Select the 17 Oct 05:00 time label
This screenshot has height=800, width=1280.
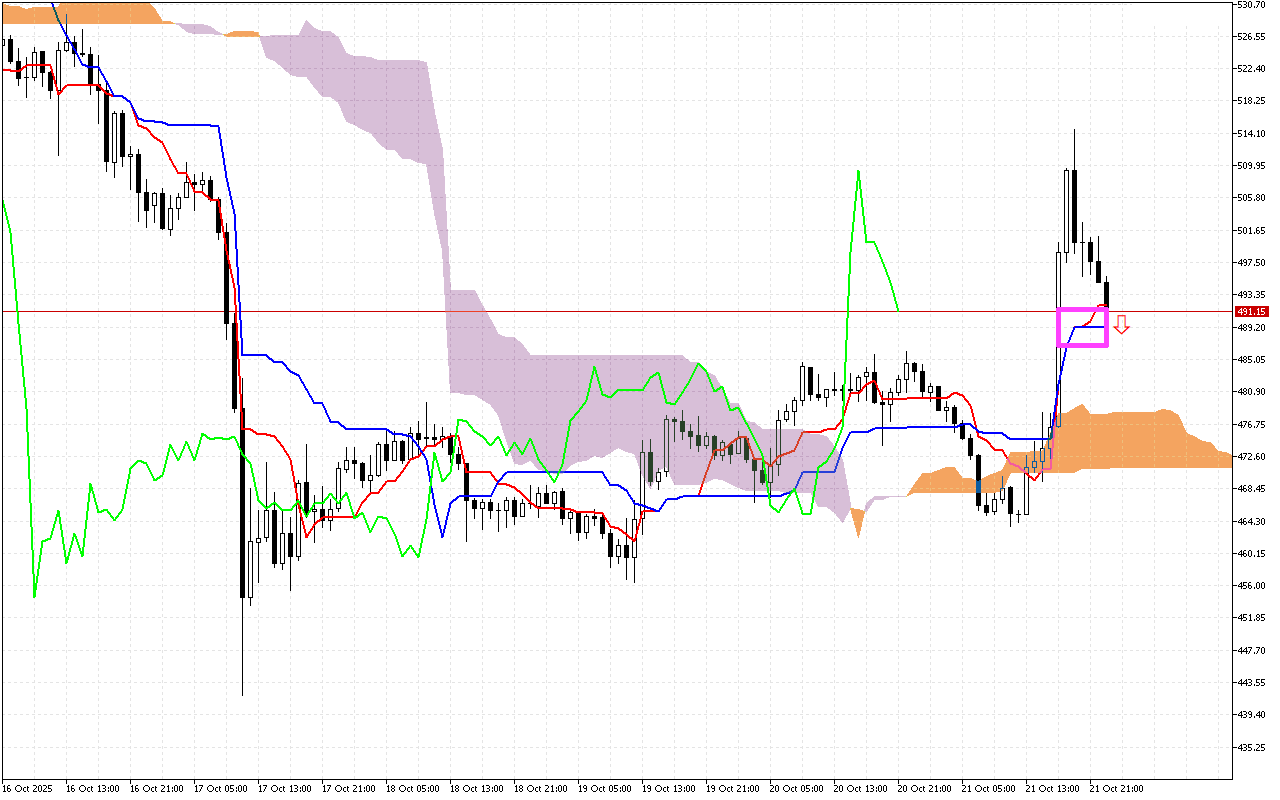pos(220,788)
